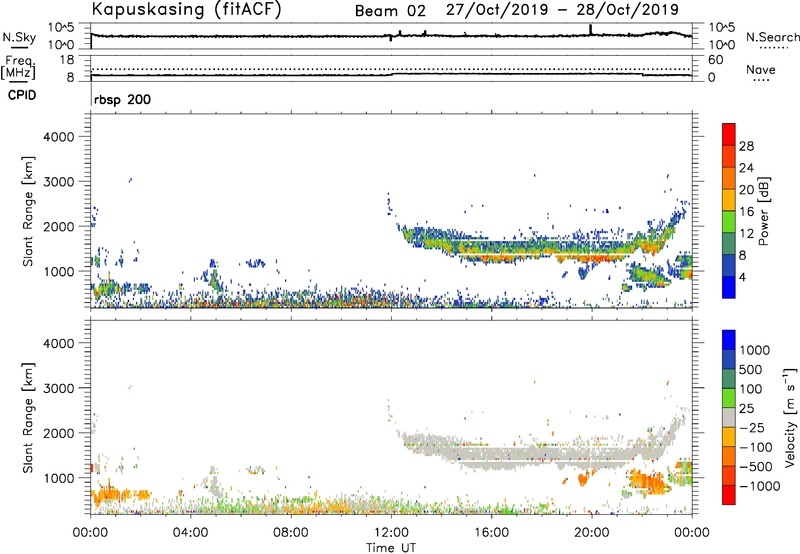This screenshot has width=800, height=554.
Task: Click the power color bar
Action: [x=729, y=210]
